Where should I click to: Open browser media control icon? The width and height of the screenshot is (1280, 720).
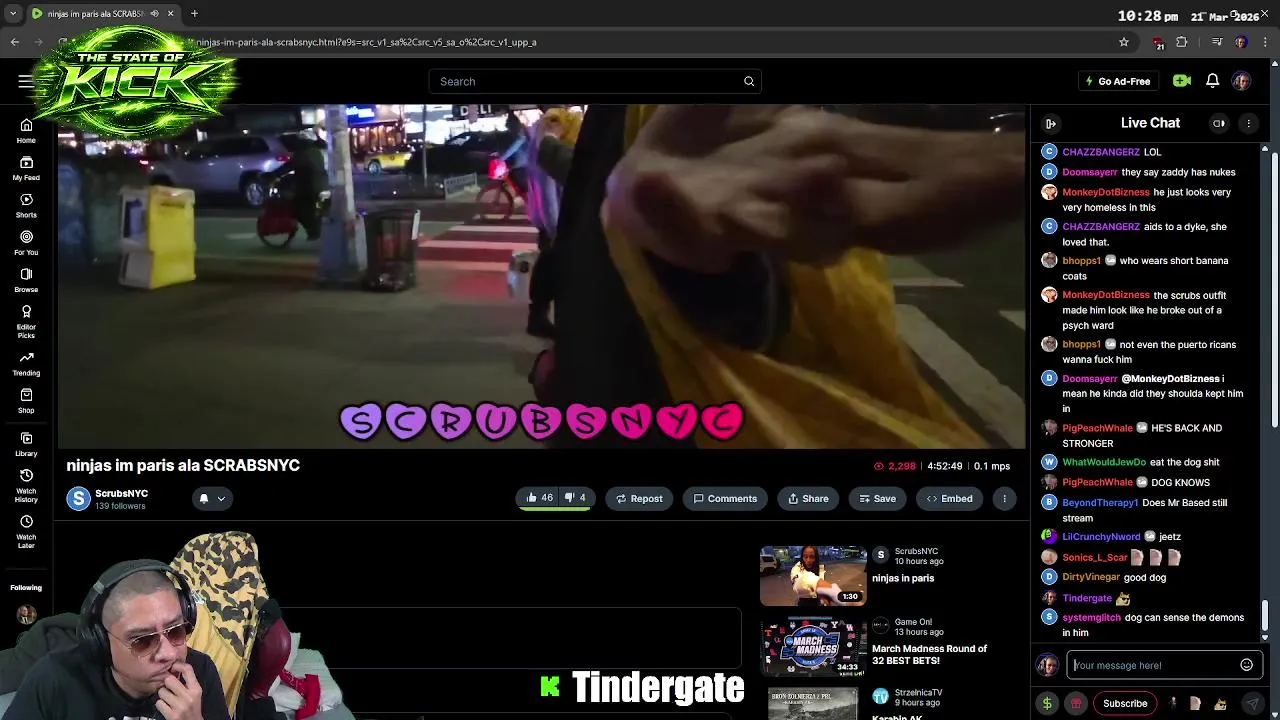[1217, 42]
